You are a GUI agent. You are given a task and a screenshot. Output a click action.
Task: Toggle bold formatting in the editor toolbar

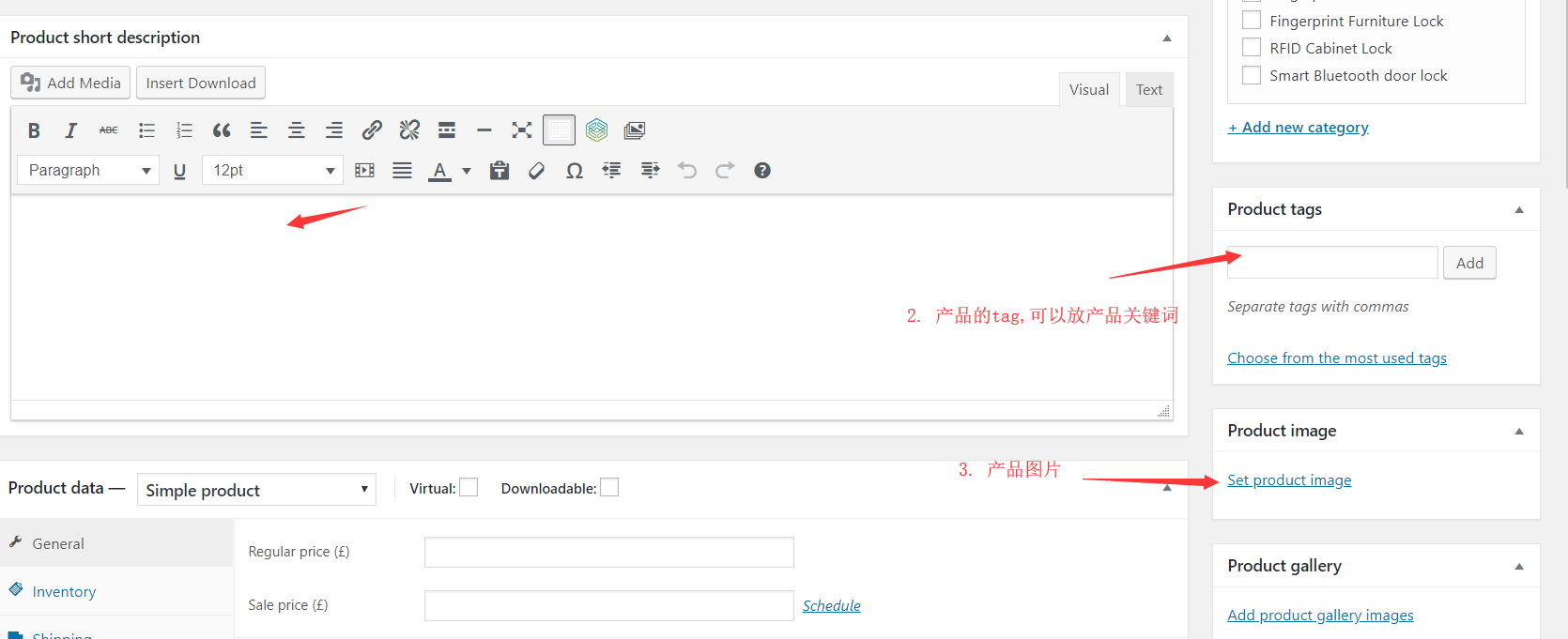[x=34, y=130]
